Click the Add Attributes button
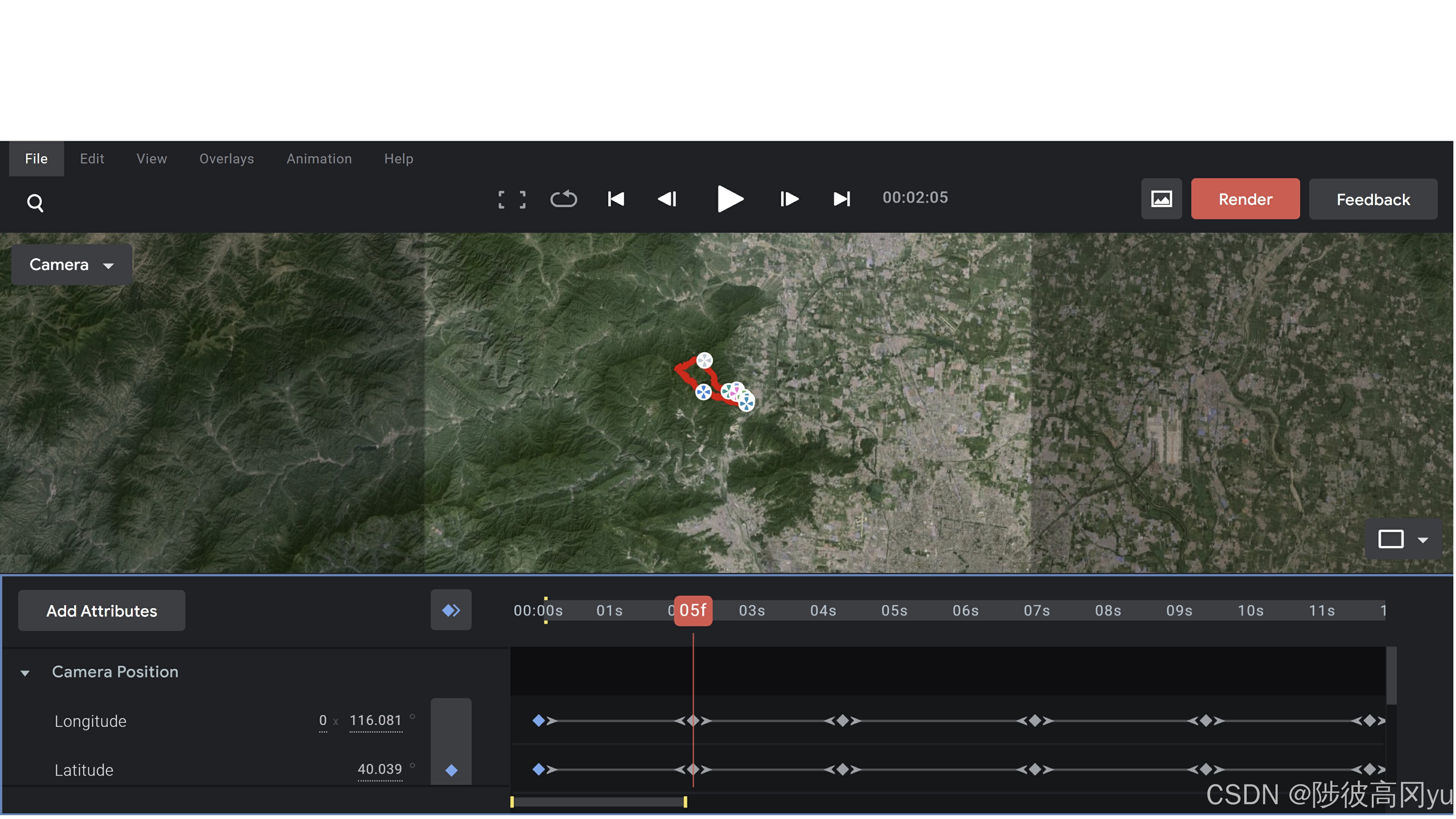 (102, 610)
